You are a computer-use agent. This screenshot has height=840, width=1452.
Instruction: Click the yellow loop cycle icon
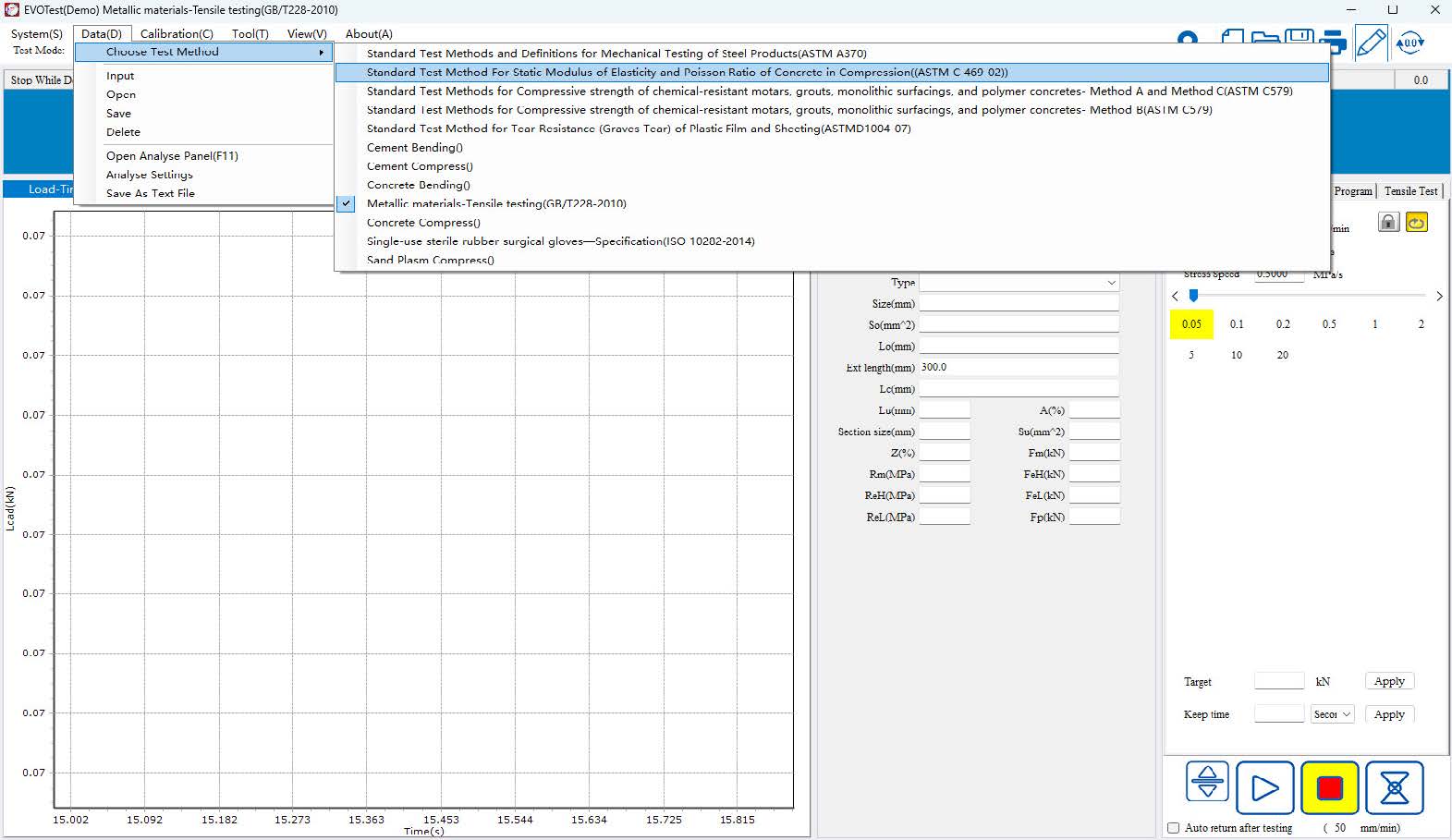pos(1416,222)
